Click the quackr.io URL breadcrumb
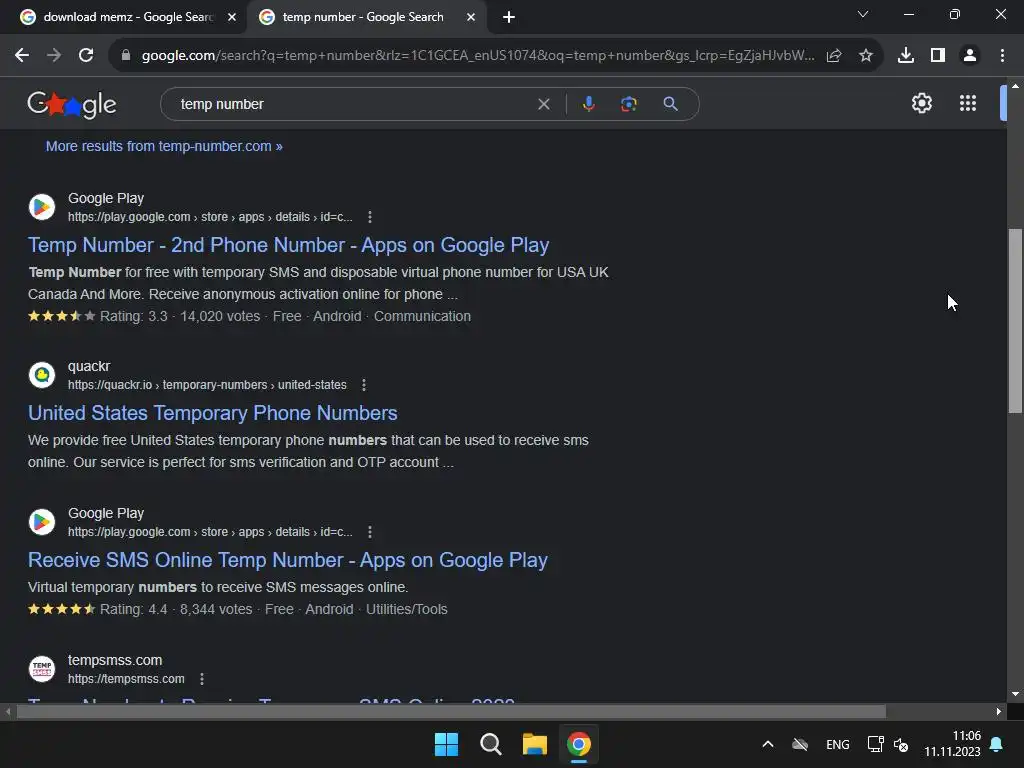Screen dimensions: 1024x768 click(207, 385)
